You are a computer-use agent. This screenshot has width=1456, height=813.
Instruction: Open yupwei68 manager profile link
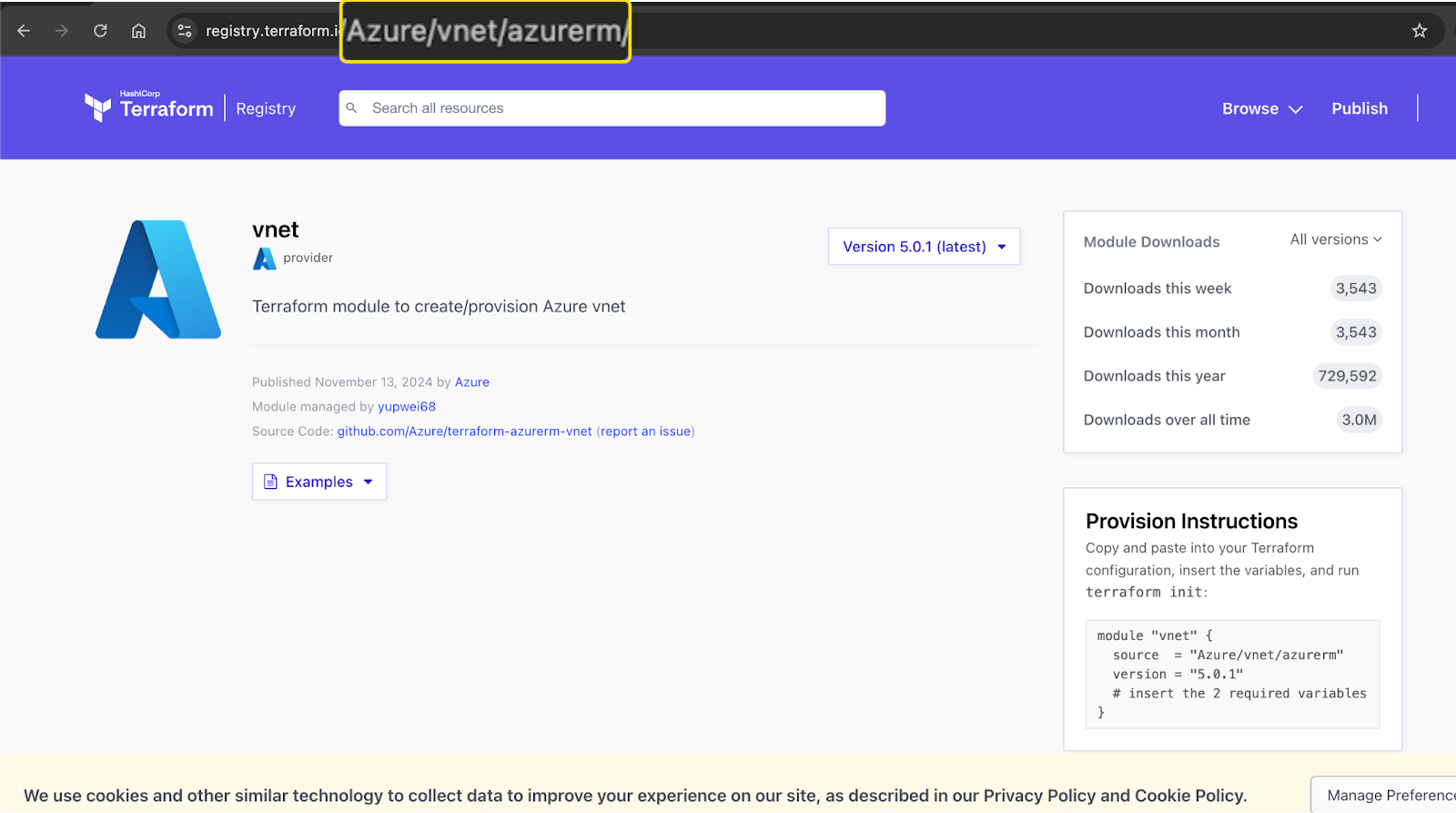[x=407, y=407]
